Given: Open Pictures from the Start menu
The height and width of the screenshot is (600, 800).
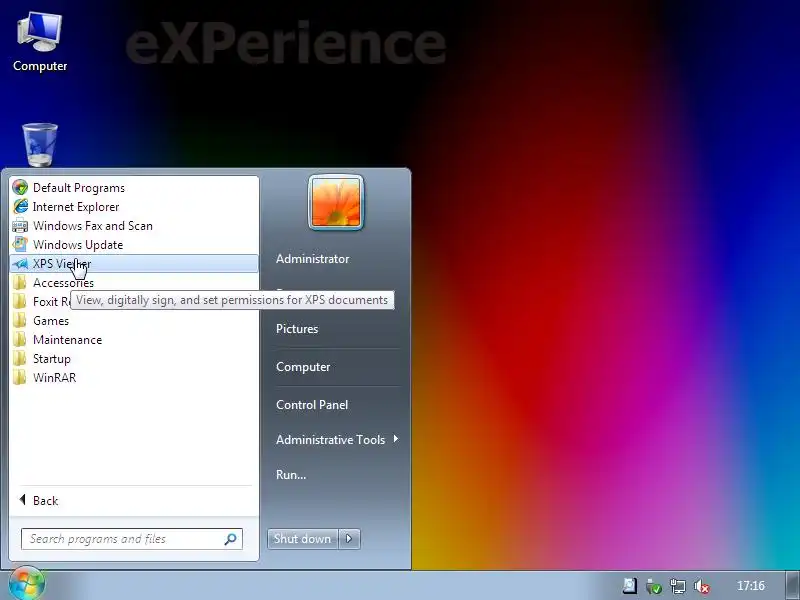Looking at the screenshot, I should coord(297,329).
